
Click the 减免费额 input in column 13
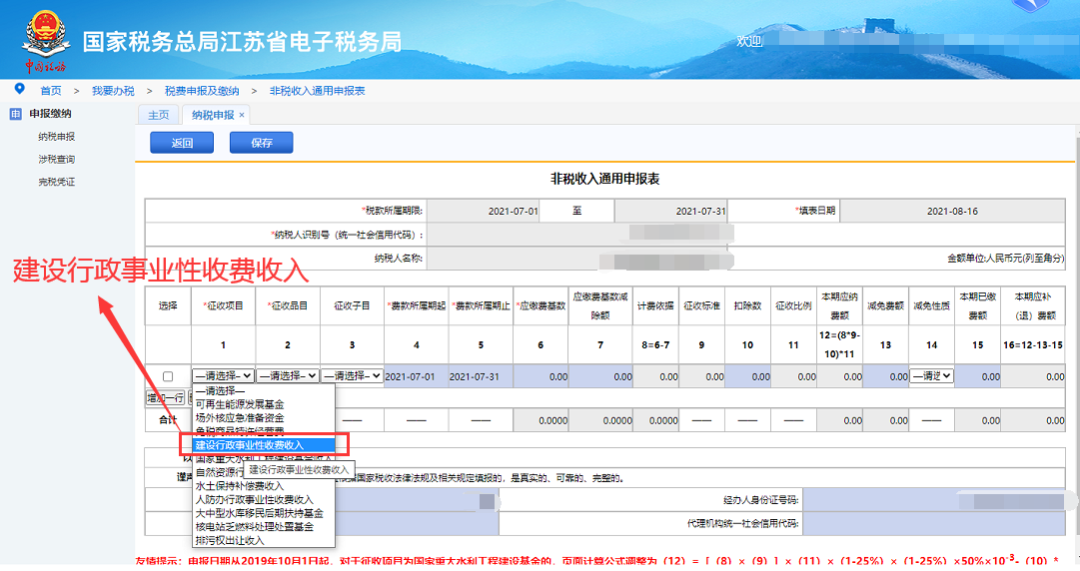[885, 377]
